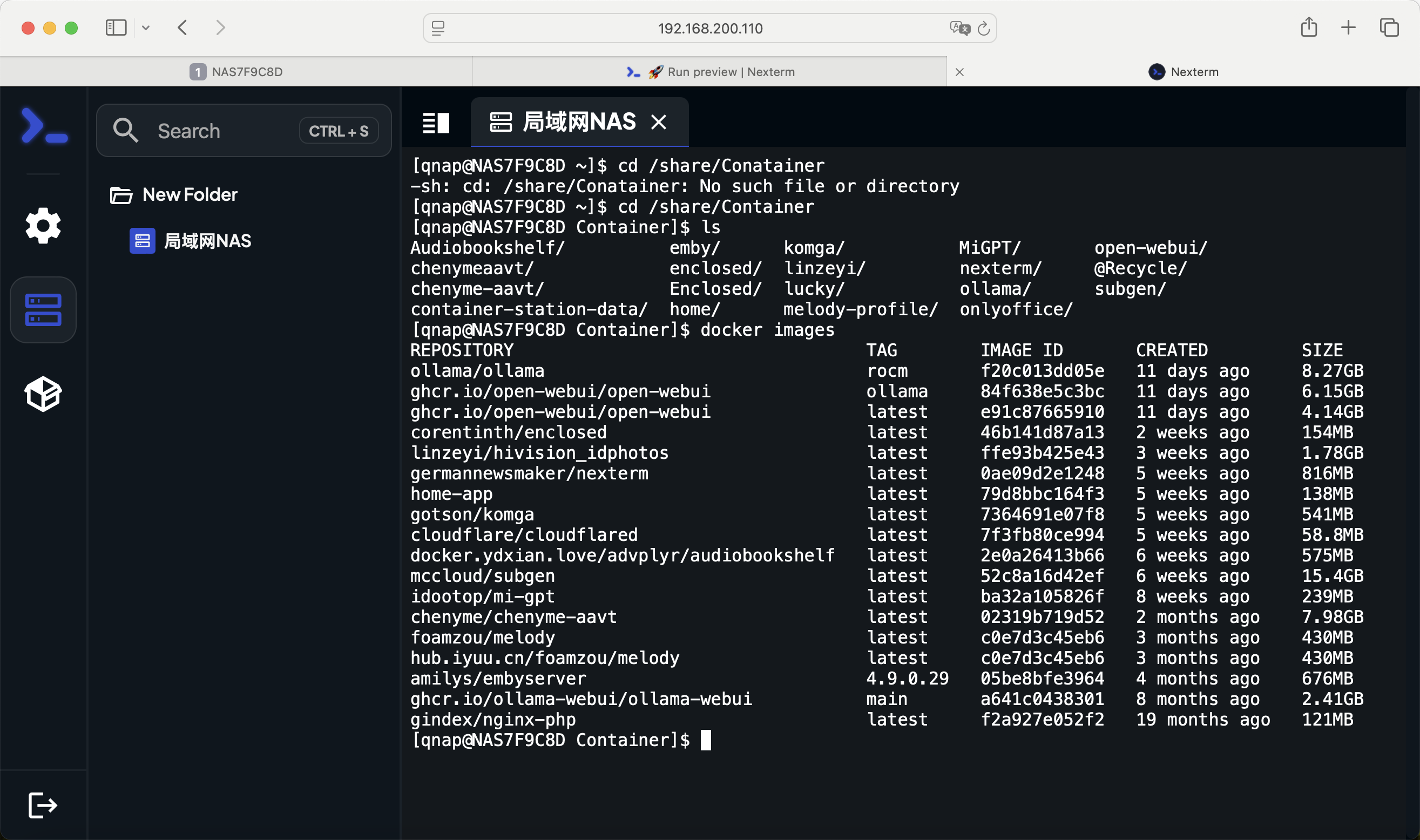Screen dimensions: 1420x840
Task: Click the 192.168.200.110 address bar
Action: (709, 28)
